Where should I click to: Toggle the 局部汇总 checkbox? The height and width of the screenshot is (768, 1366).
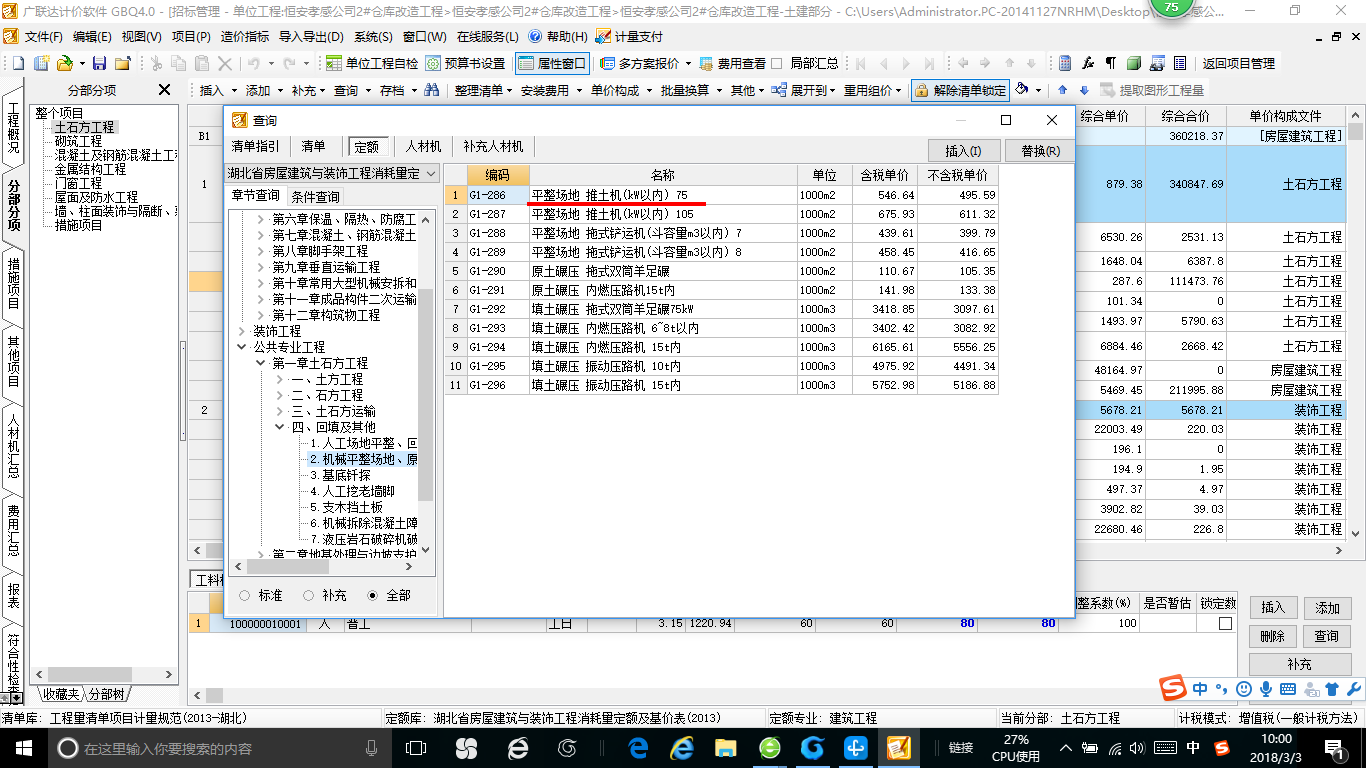coord(777,63)
